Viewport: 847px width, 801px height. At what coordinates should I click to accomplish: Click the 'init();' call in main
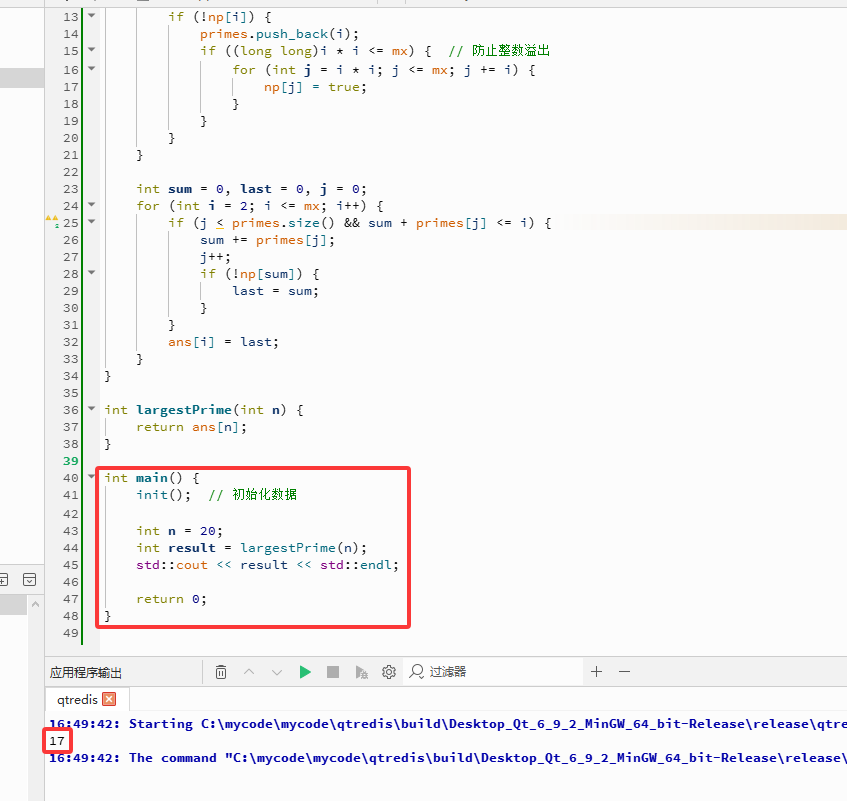164,495
